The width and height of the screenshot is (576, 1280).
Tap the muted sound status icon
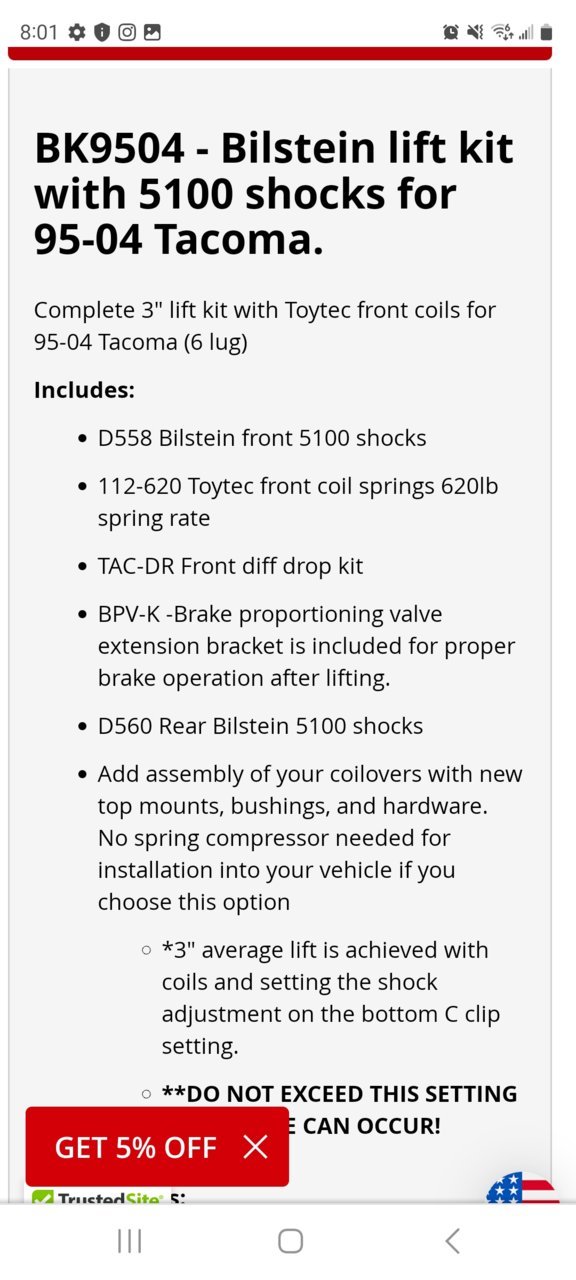475,32
